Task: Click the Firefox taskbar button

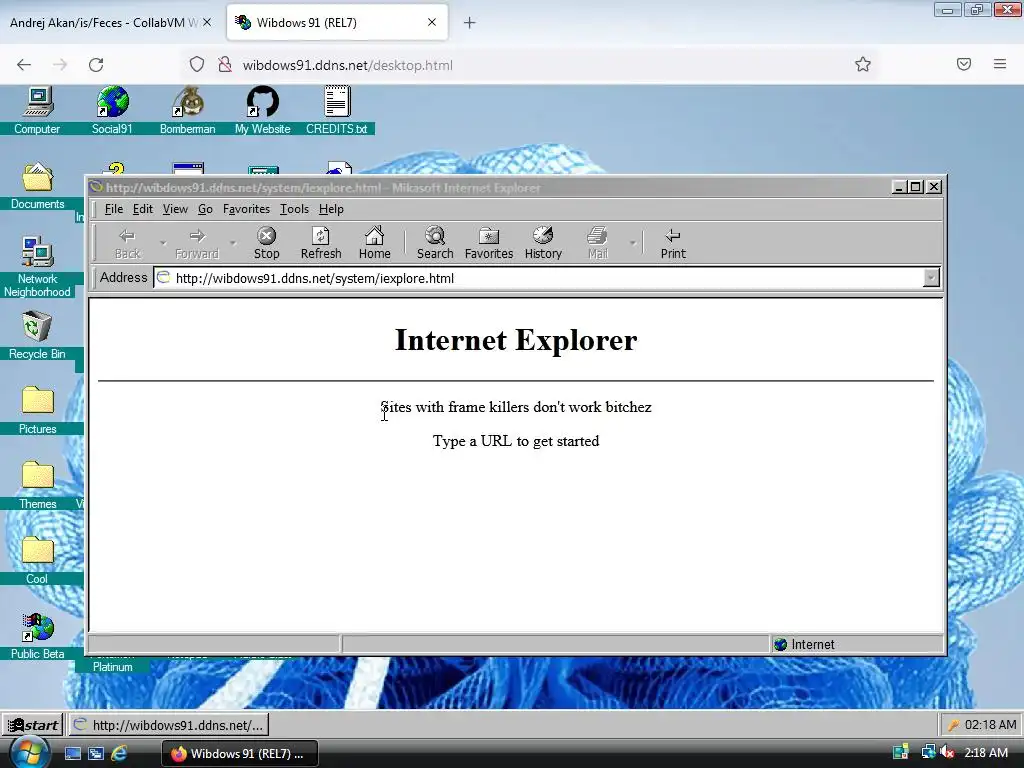Action: 240,754
